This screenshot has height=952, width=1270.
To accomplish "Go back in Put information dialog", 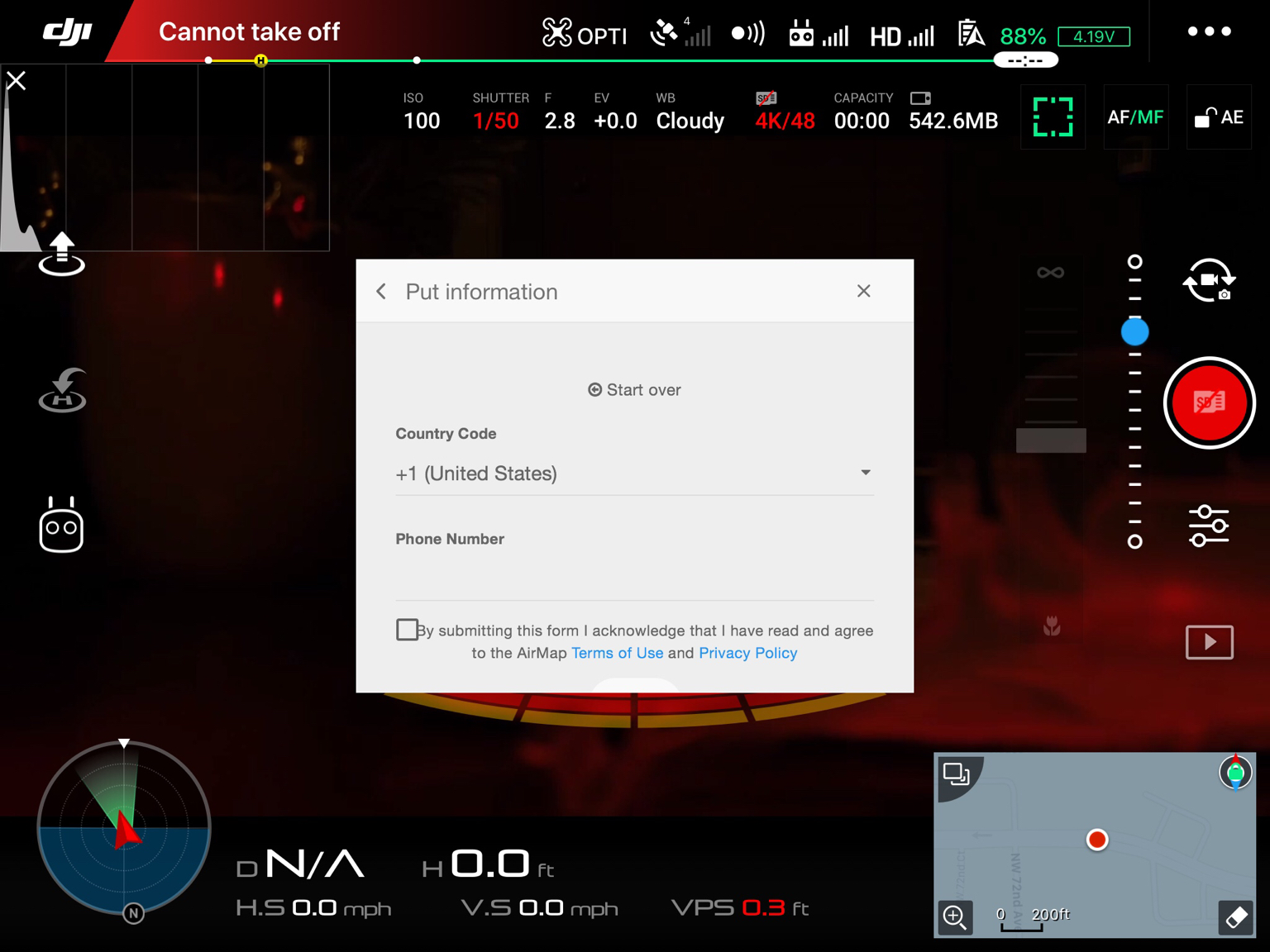I will point(381,291).
